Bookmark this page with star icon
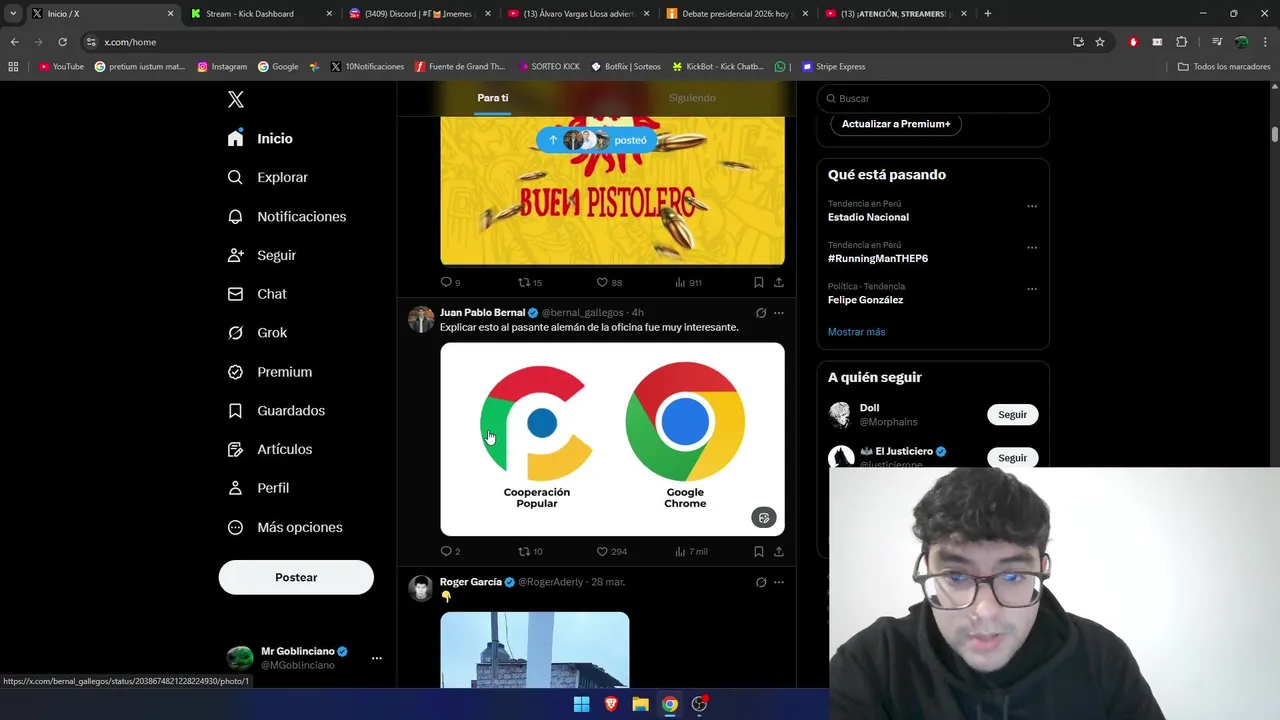Image resolution: width=1280 pixels, height=720 pixels. 1100,42
